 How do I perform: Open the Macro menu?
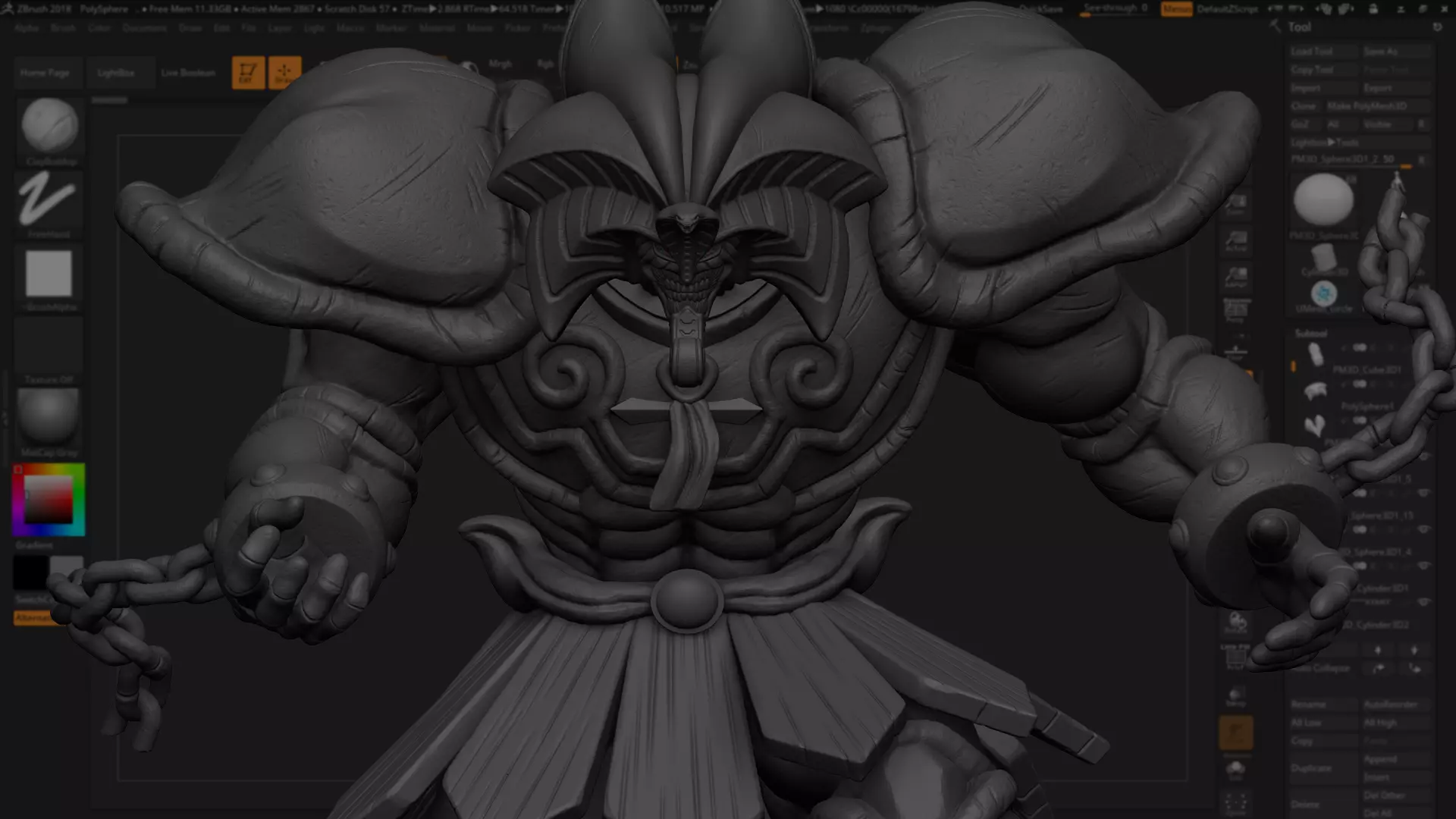tap(350, 28)
